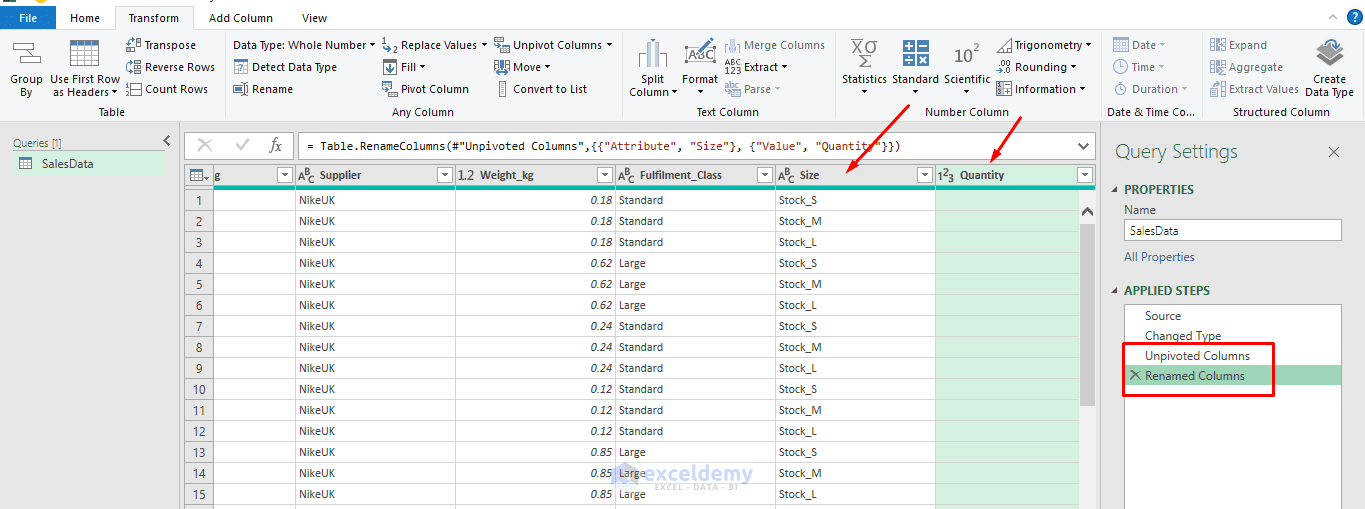Open the File tab

click(x=28, y=18)
